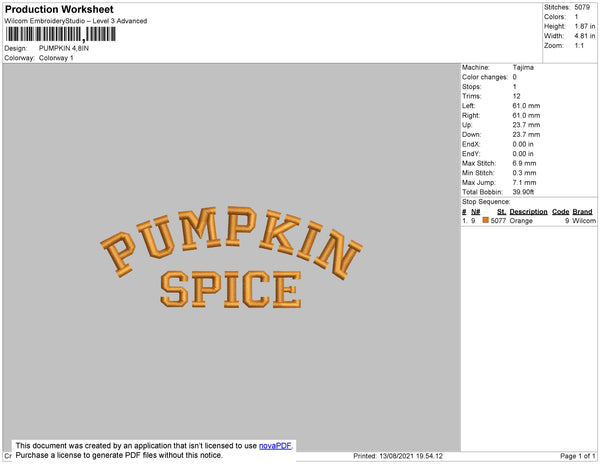Select the 'Wilcom' brand cell

point(584,221)
